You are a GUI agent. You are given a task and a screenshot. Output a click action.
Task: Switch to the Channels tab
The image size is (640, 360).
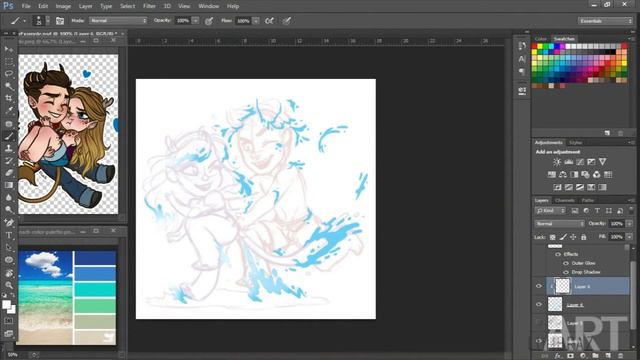coord(565,200)
